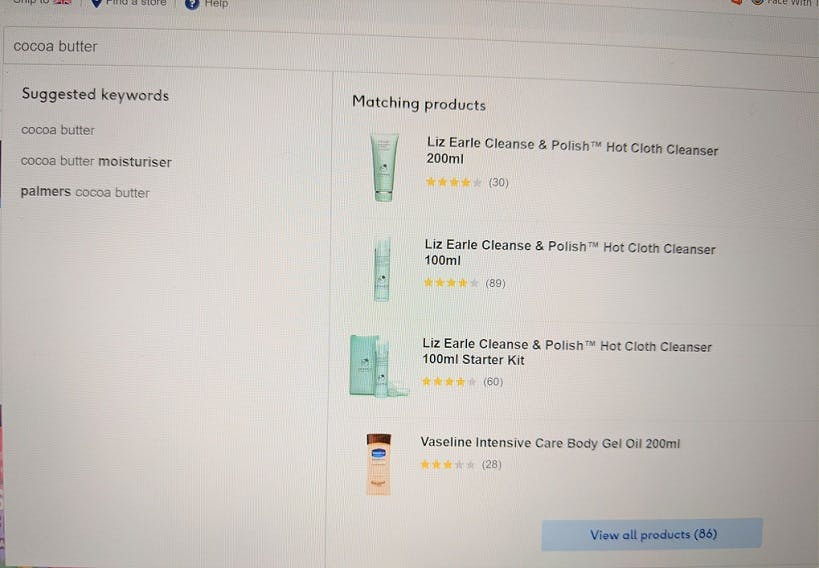
Task: Open the 100ml Starter Kit product title
Action: click(x=567, y=352)
